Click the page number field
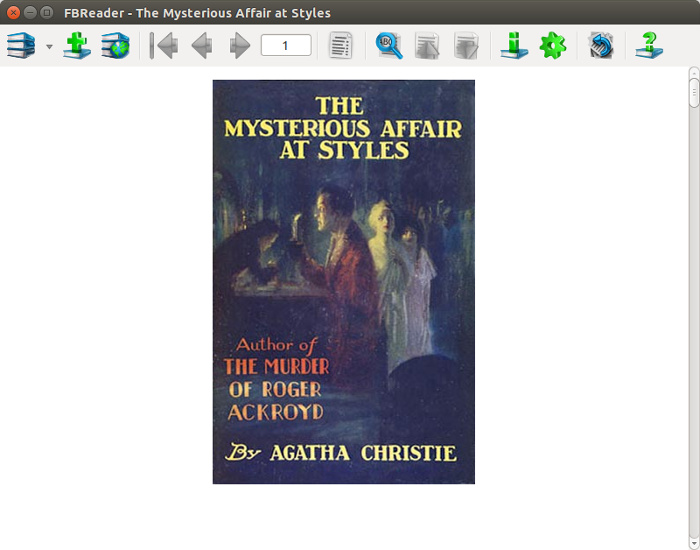Viewport: 700px width, 550px height. [286, 45]
